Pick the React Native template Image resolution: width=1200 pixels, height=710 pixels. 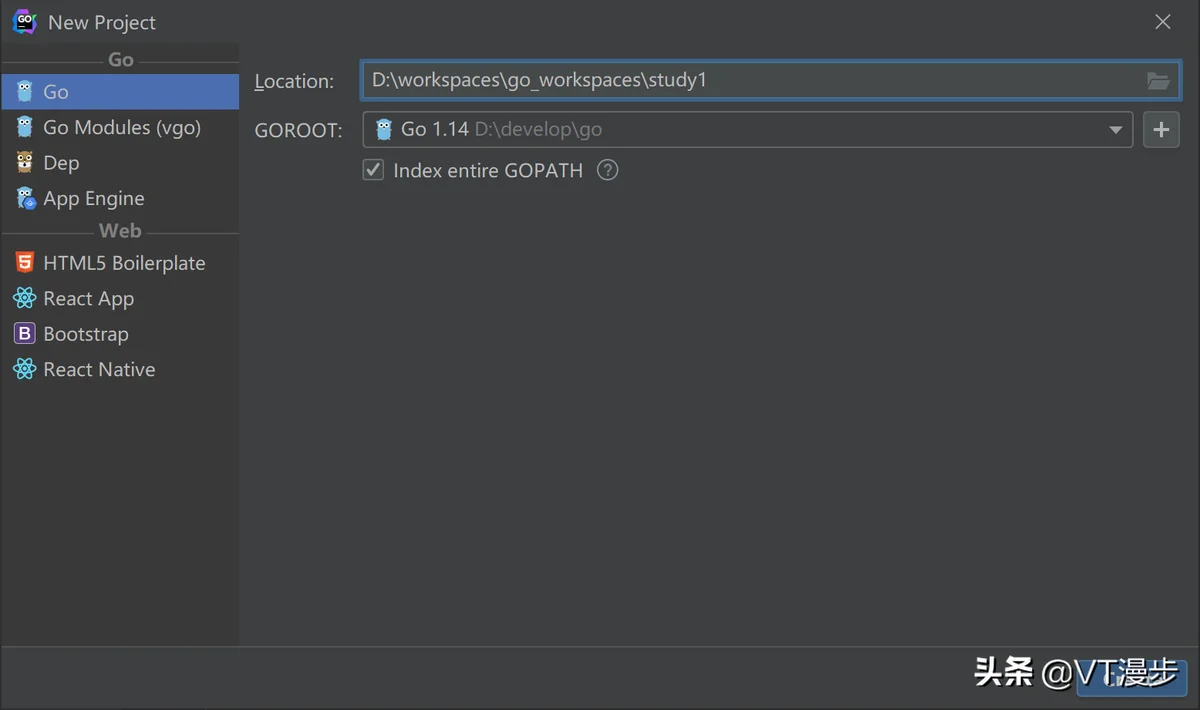tap(120, 369)
